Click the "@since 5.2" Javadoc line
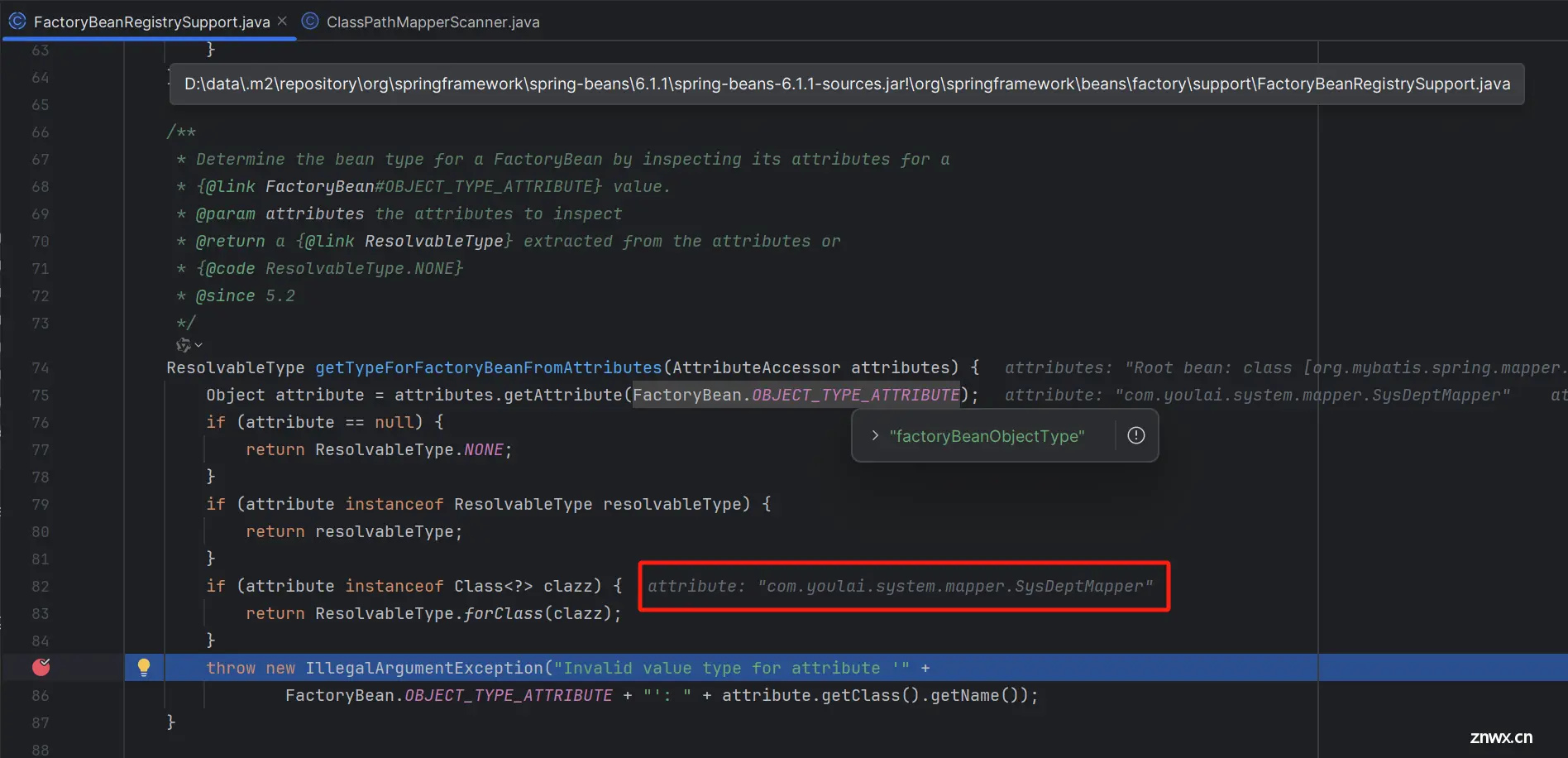This screenshot has width=1568, height=758. coord(245,295)
